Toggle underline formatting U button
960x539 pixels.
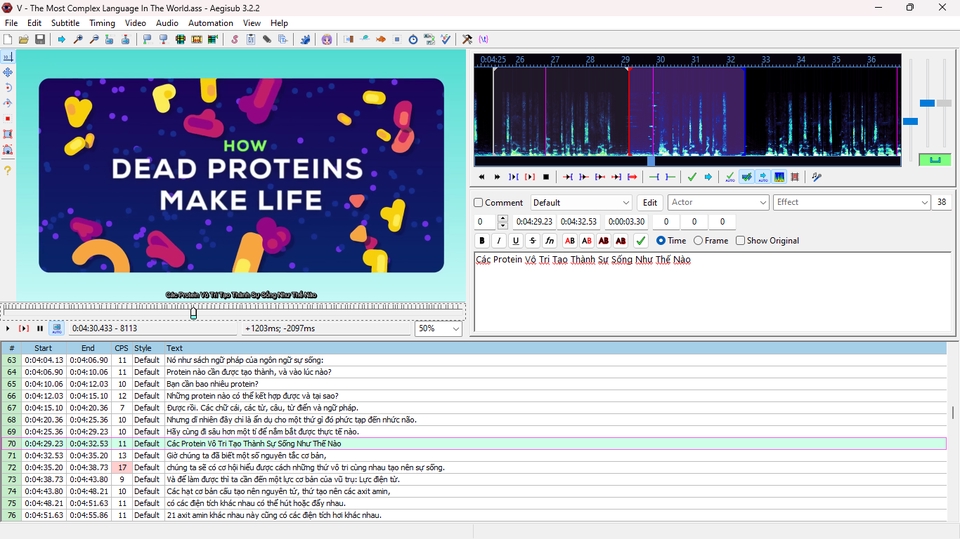(516, 241)
